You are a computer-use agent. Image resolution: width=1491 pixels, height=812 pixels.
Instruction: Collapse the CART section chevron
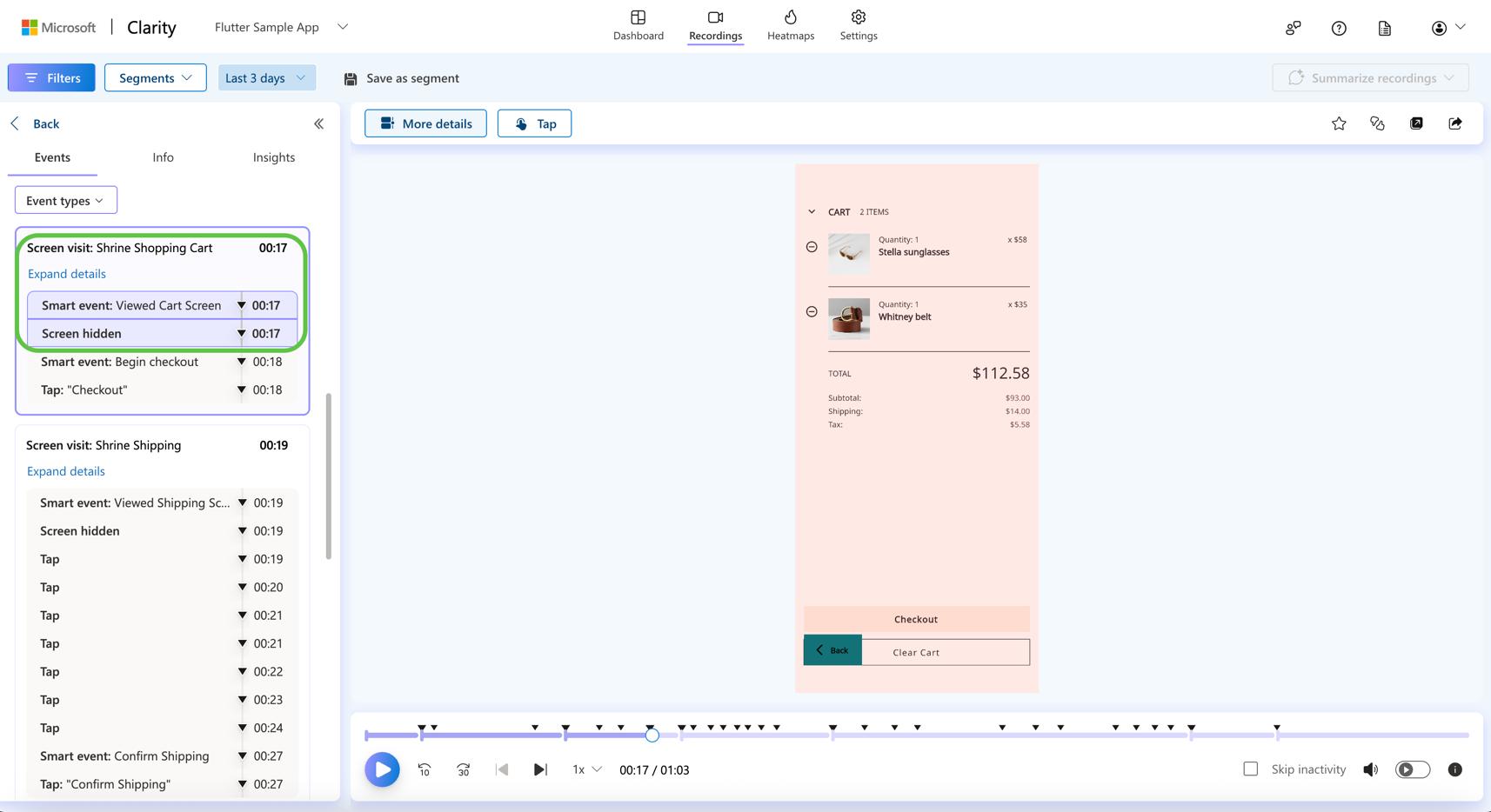[812, 212]
